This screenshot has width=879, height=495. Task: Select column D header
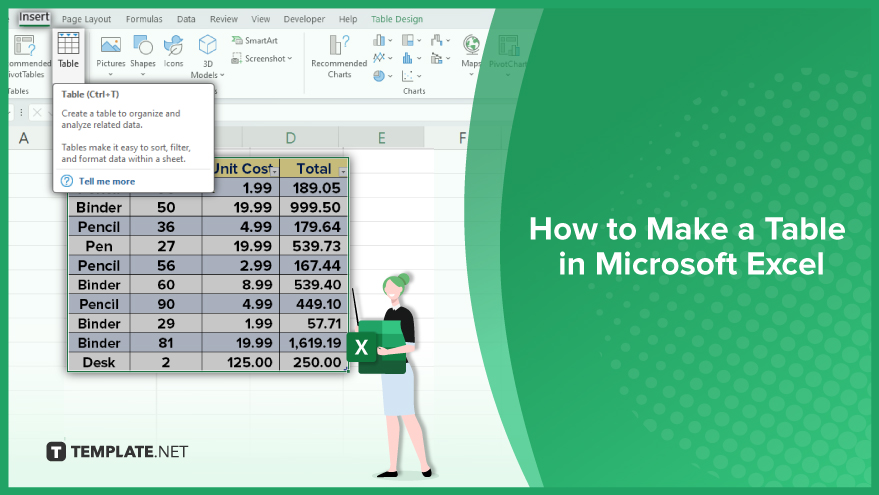(x=290, y=138)
